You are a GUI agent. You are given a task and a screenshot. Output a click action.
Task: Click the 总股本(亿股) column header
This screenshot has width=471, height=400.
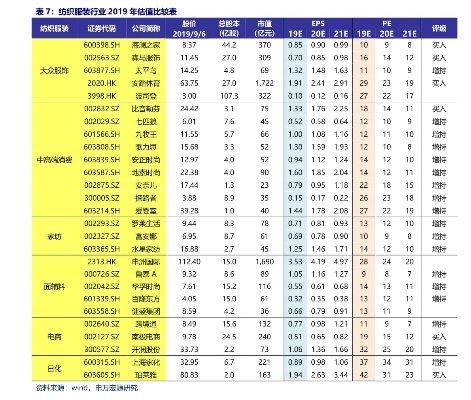click(229, 29)
